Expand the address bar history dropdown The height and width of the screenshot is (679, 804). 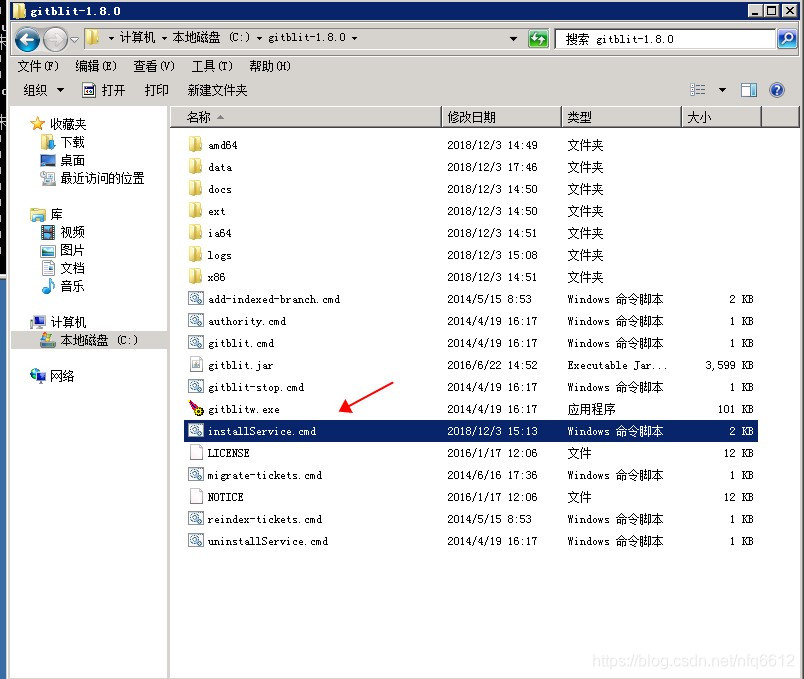tap(513, 38)
